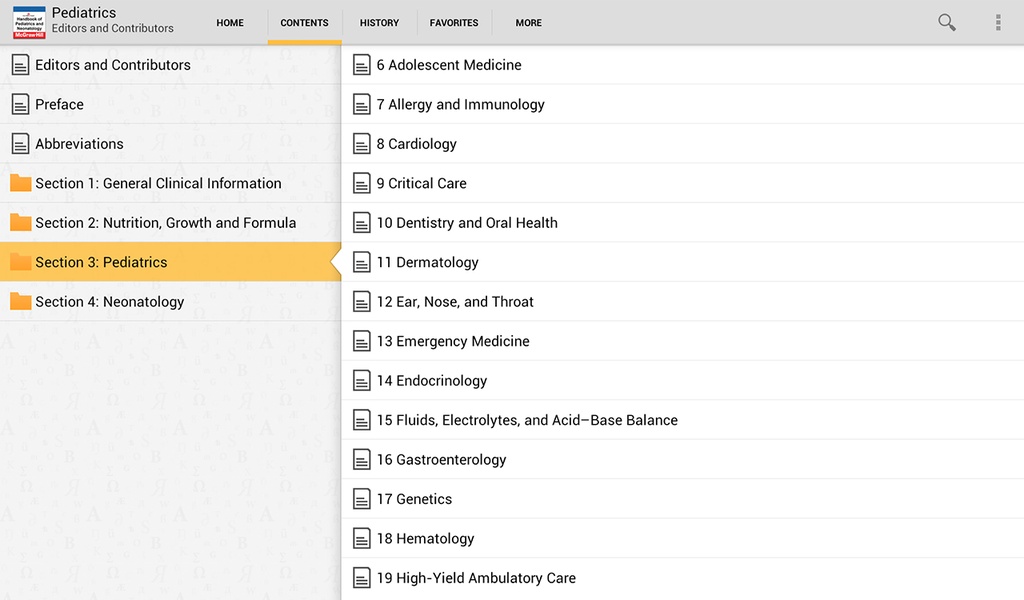Go to the Home tab
The image size is (1024, 600).
[x=230, y=23]
